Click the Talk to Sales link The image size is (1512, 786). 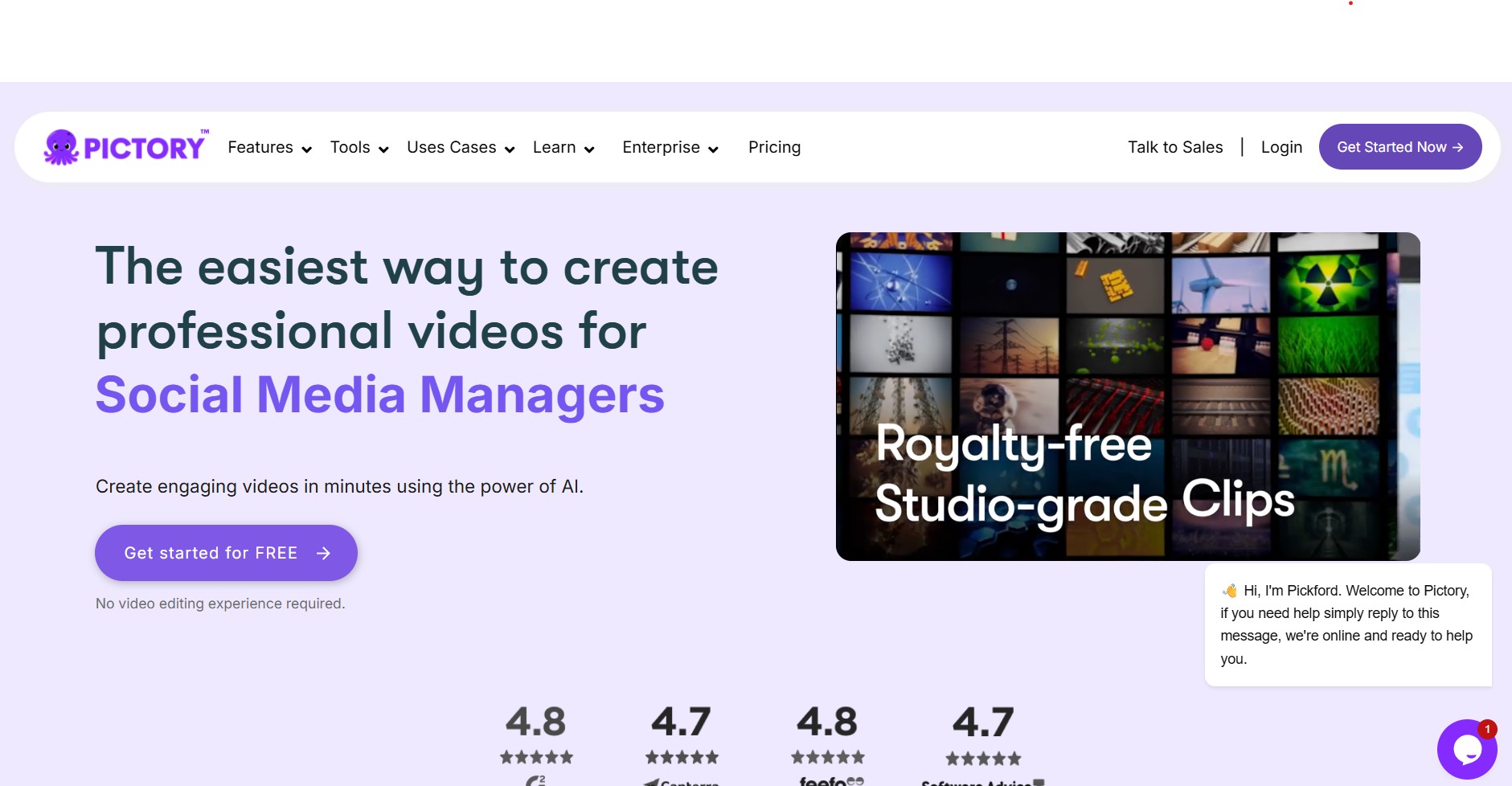1174,148
